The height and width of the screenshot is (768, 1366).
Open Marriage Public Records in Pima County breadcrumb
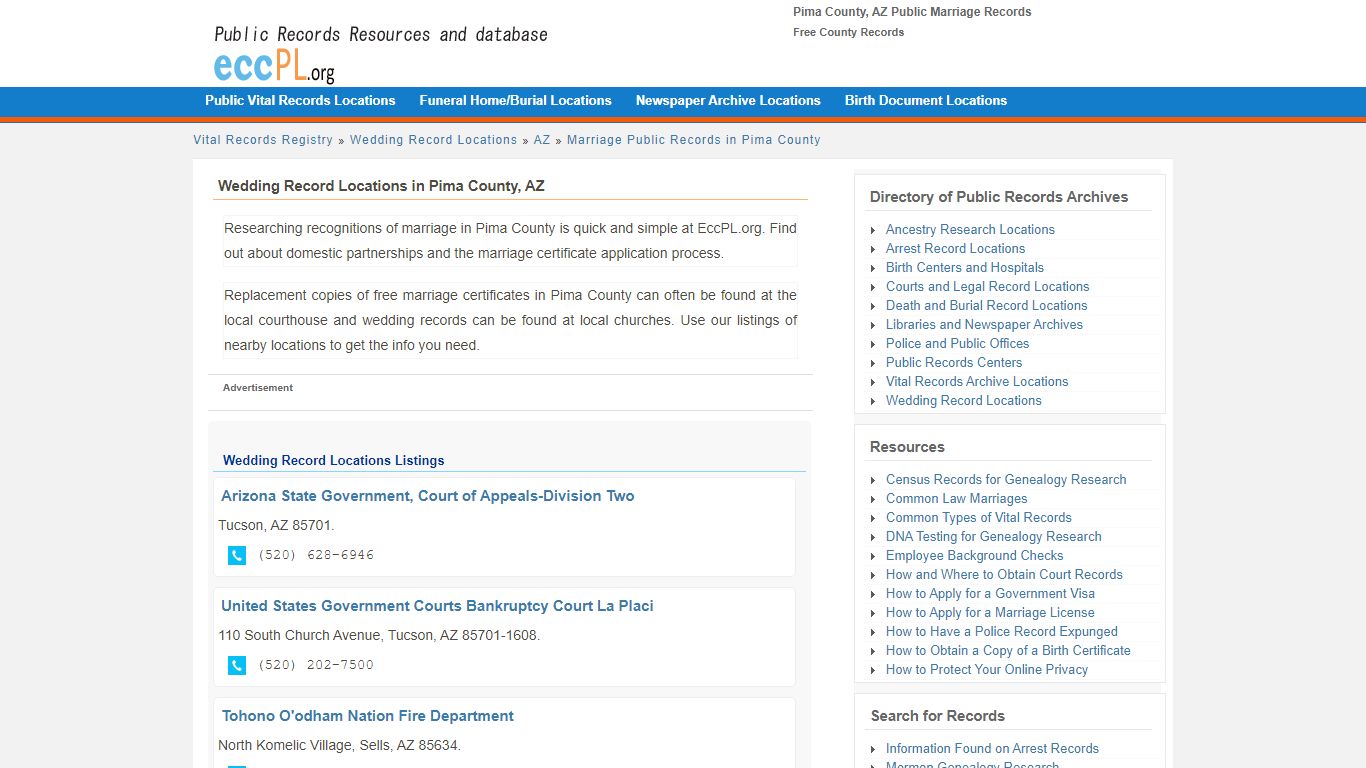click(694, 140)
